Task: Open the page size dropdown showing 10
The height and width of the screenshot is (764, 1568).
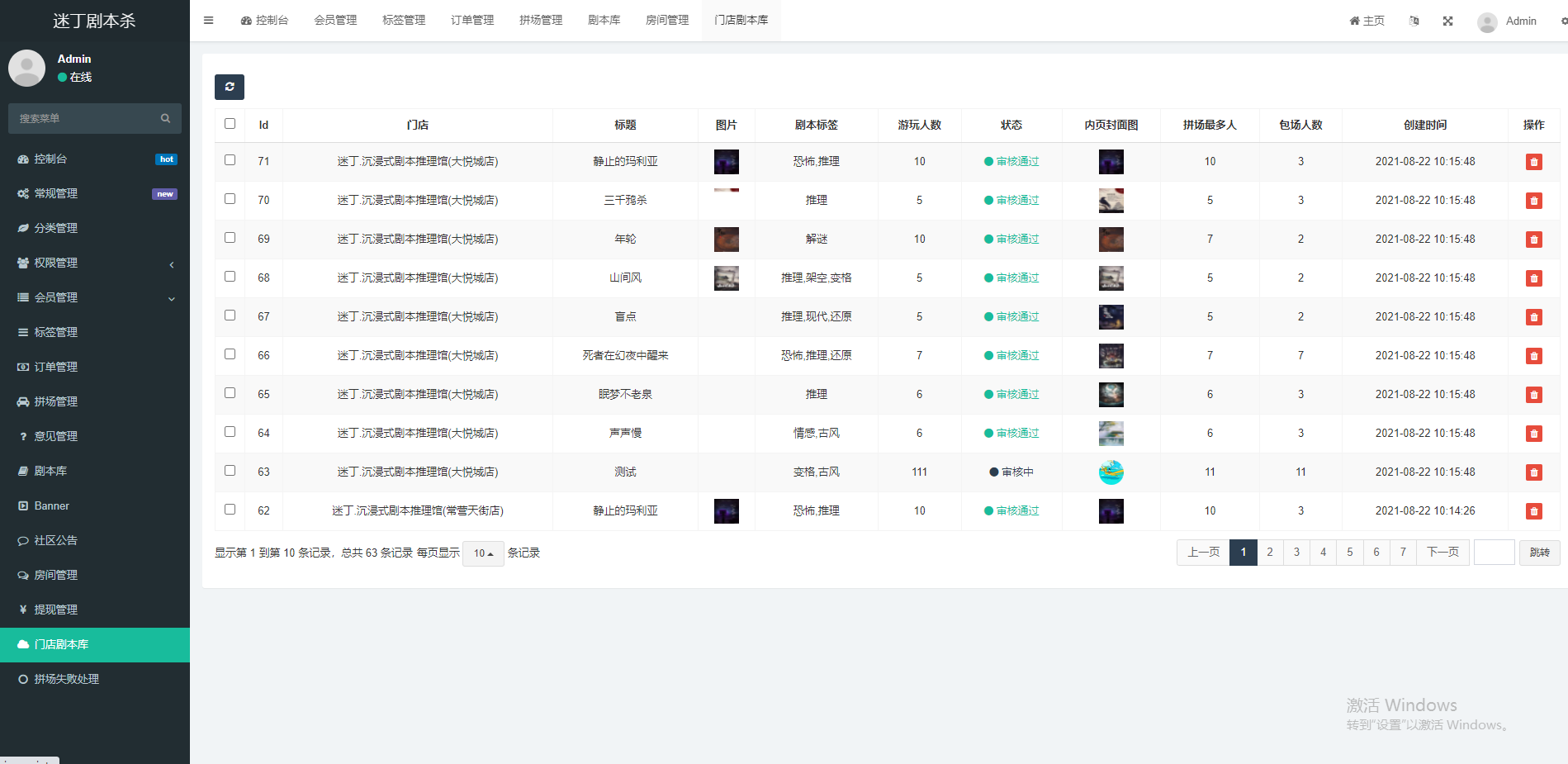Action: (x=483, y=553)
